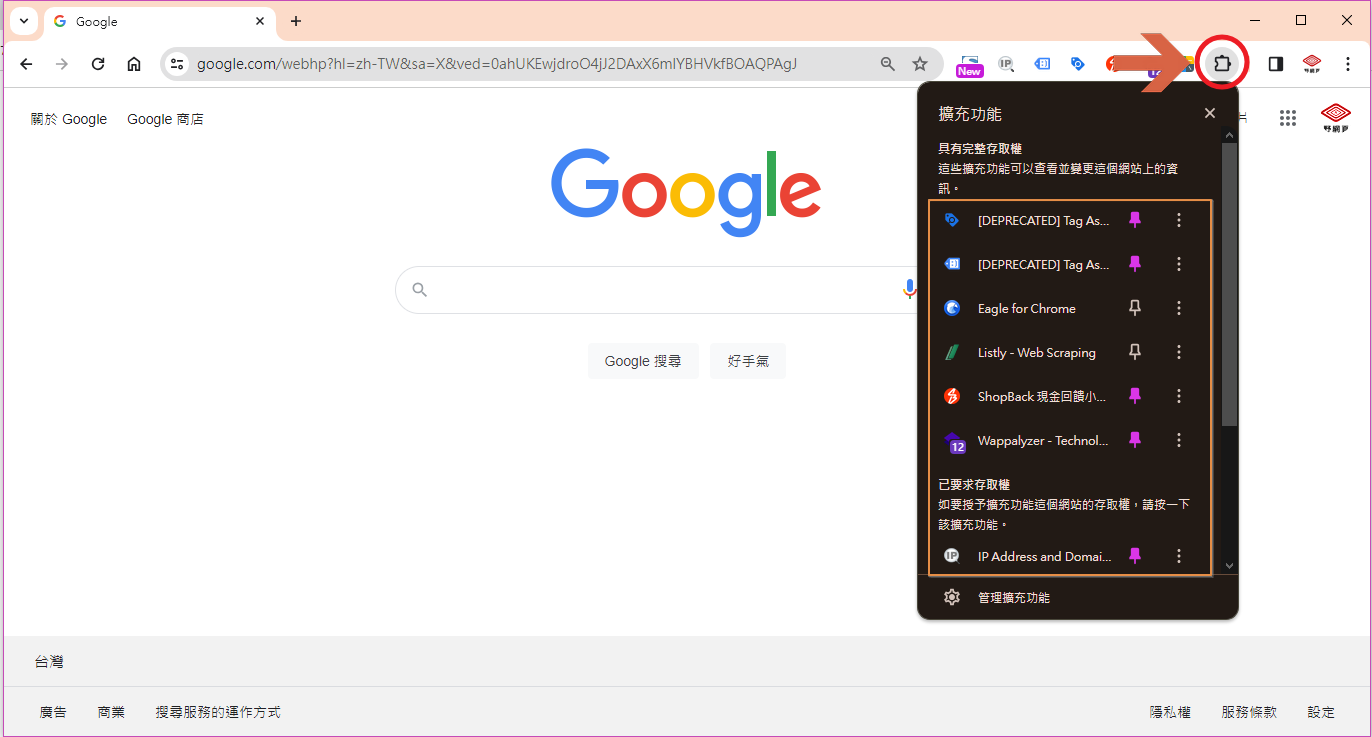Open the Extensions puzzle-piece menu
Viewport: 1372px width, 737px height.
click(x=1221, y=64)
